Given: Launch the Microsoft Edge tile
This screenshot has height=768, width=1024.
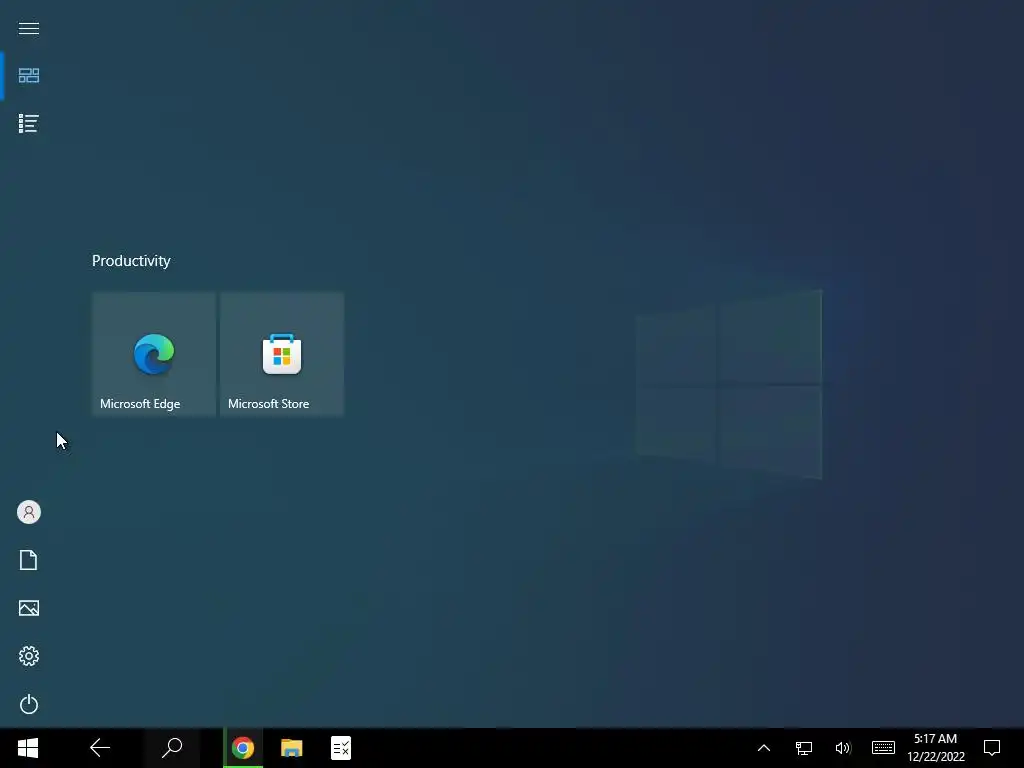Looking at the screenshot, I should (x=153, y=354).
